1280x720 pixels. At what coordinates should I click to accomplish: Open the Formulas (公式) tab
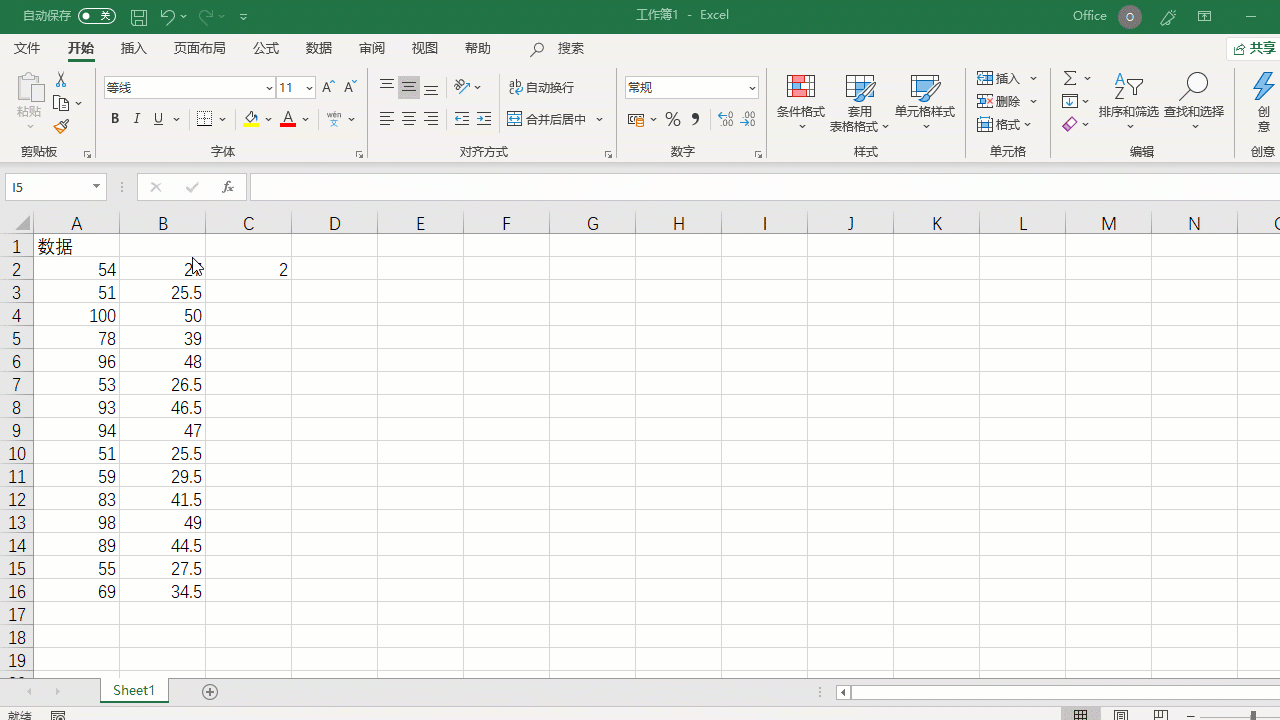click(265, 48)
